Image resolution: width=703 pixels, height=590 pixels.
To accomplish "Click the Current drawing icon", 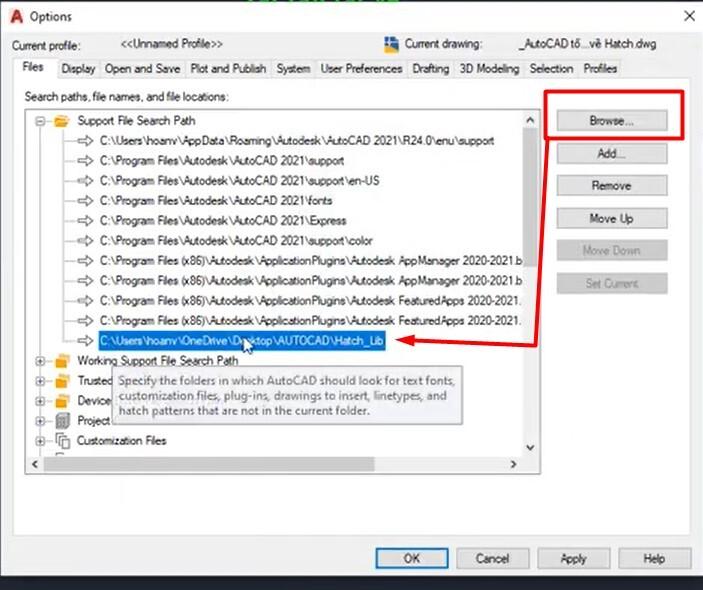I will point(391,44).
